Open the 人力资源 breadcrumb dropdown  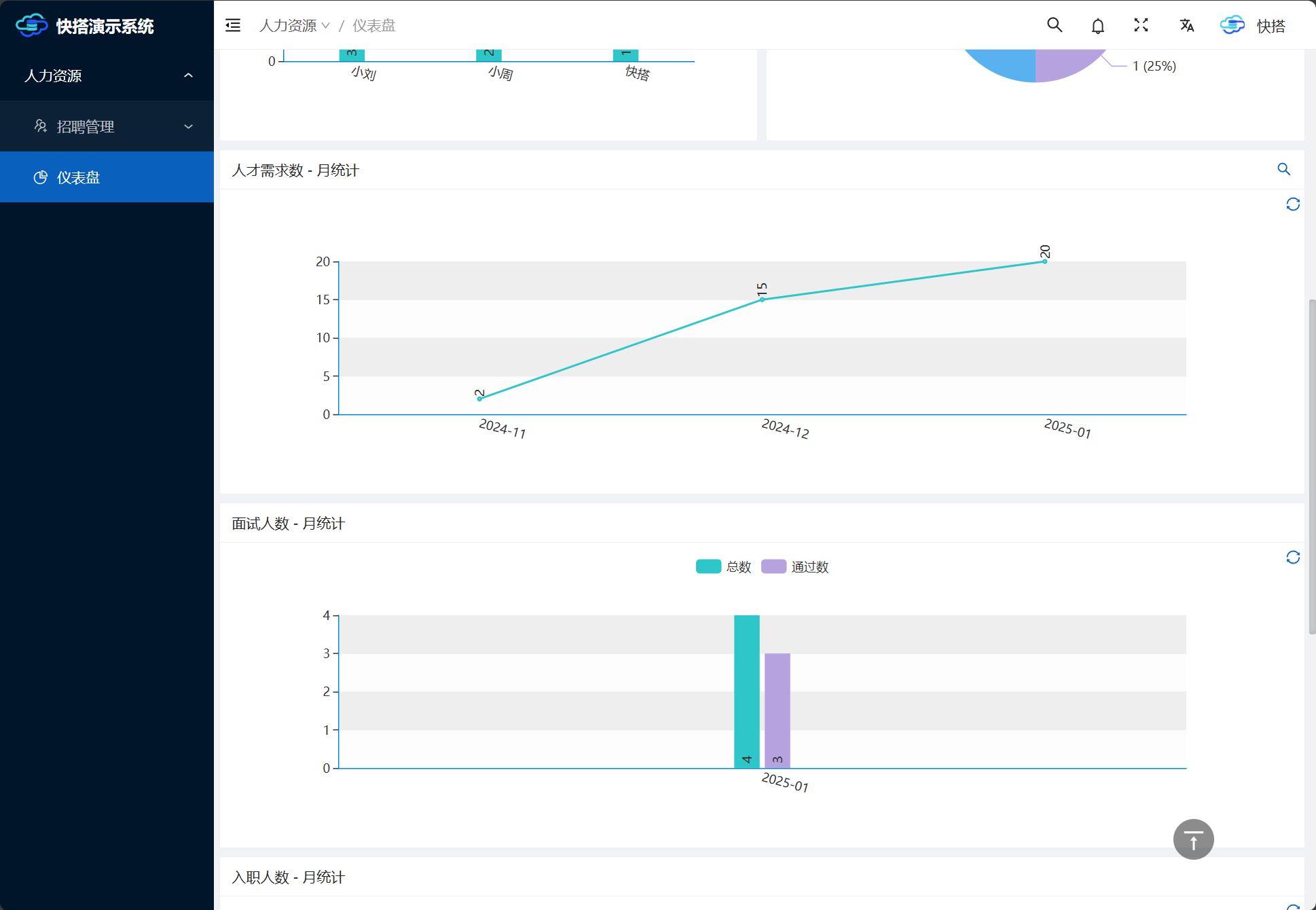pos(295,26)
